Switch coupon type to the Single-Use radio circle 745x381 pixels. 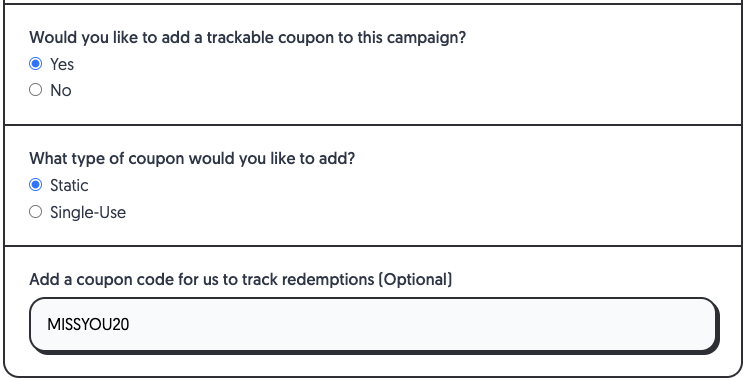(x=36, y=211)
